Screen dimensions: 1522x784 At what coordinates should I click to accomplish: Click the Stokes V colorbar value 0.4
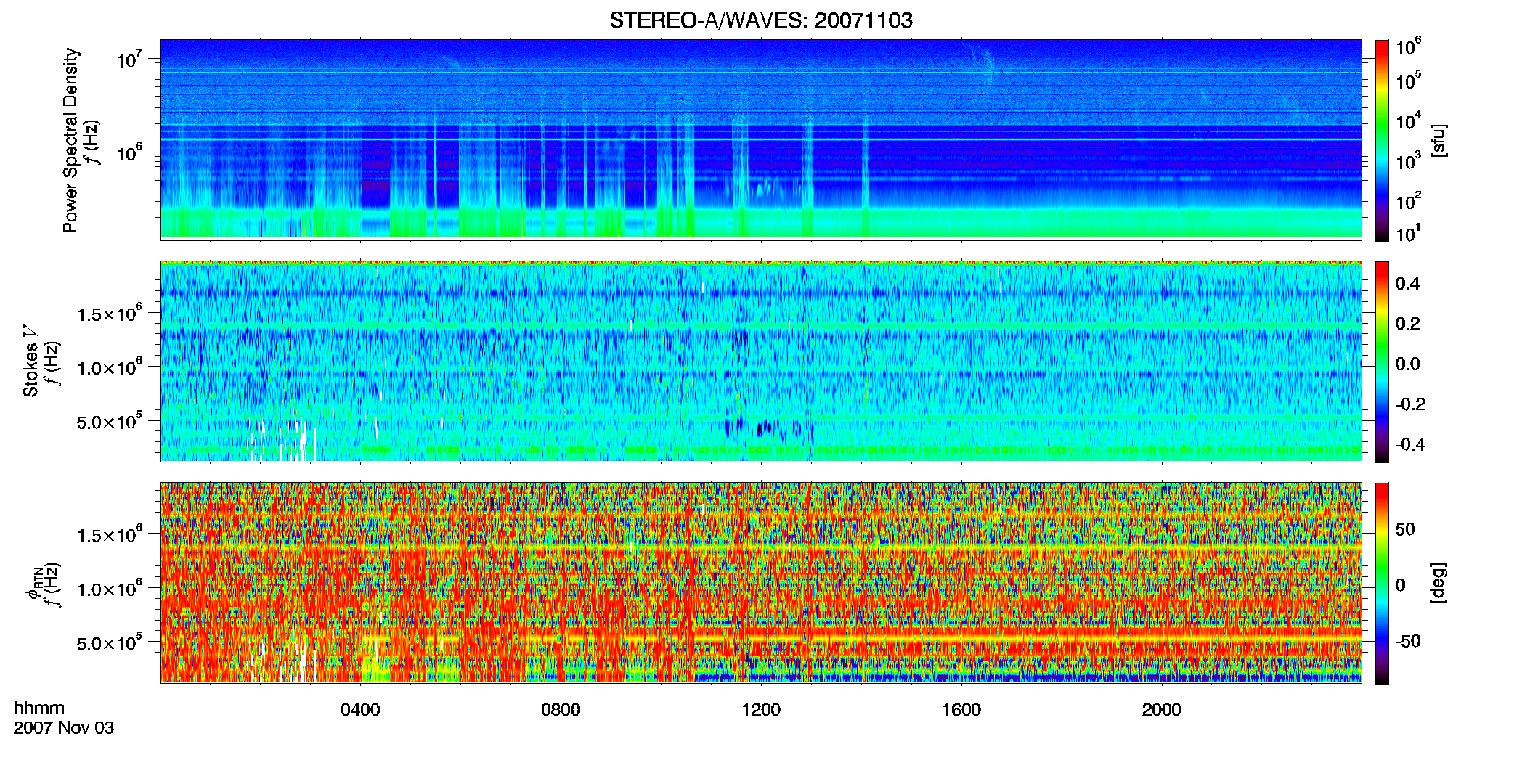tap(1407, 284)
